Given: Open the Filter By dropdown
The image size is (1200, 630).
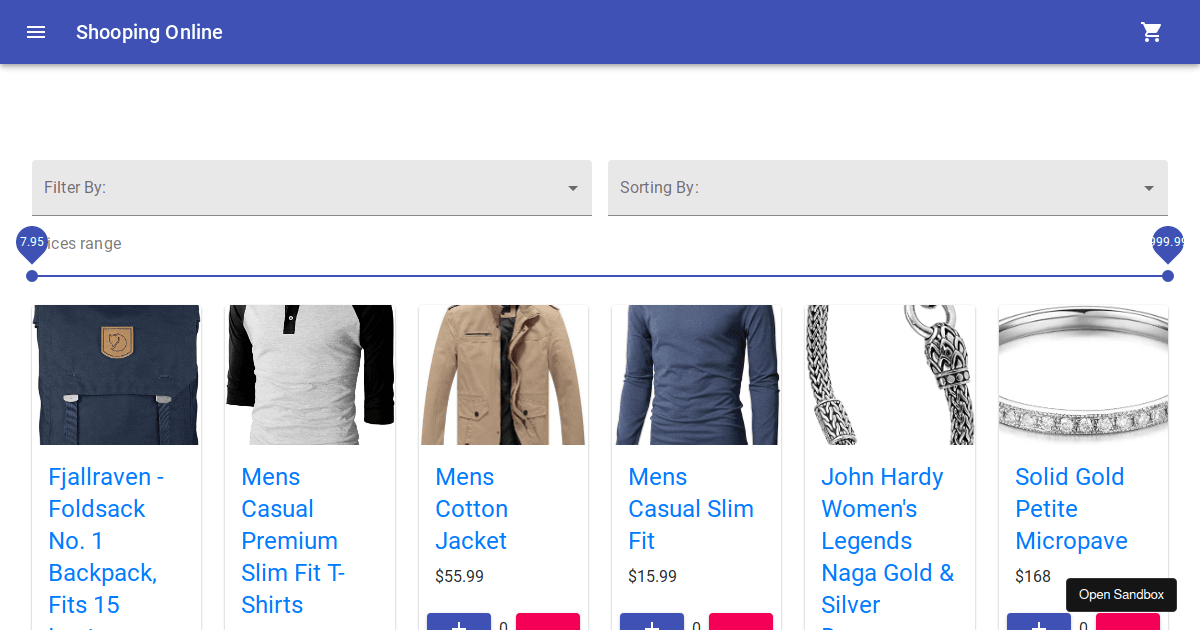Looking at the screenshot, I should [x=311, y=187].
